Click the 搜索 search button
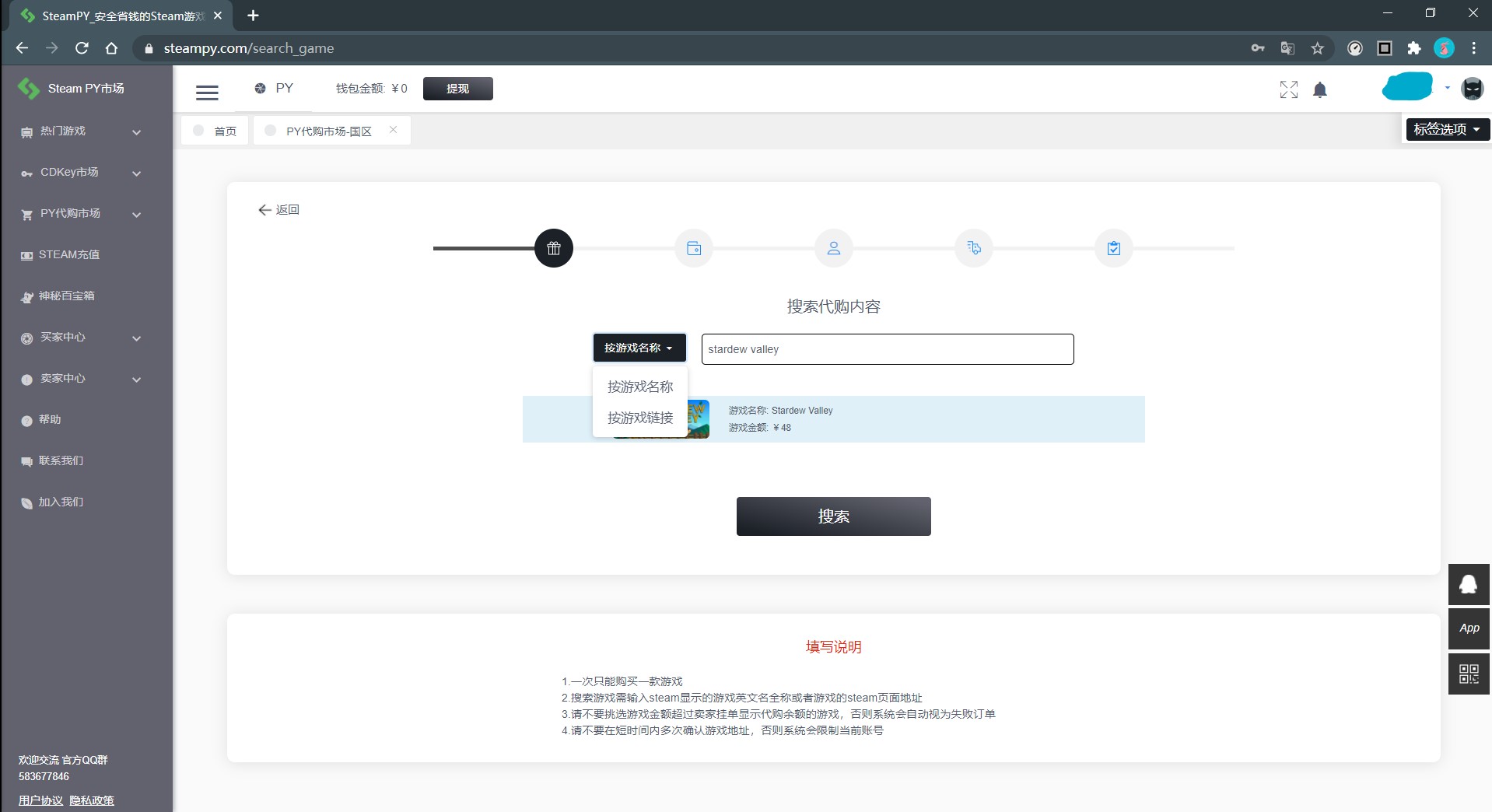 833,516
